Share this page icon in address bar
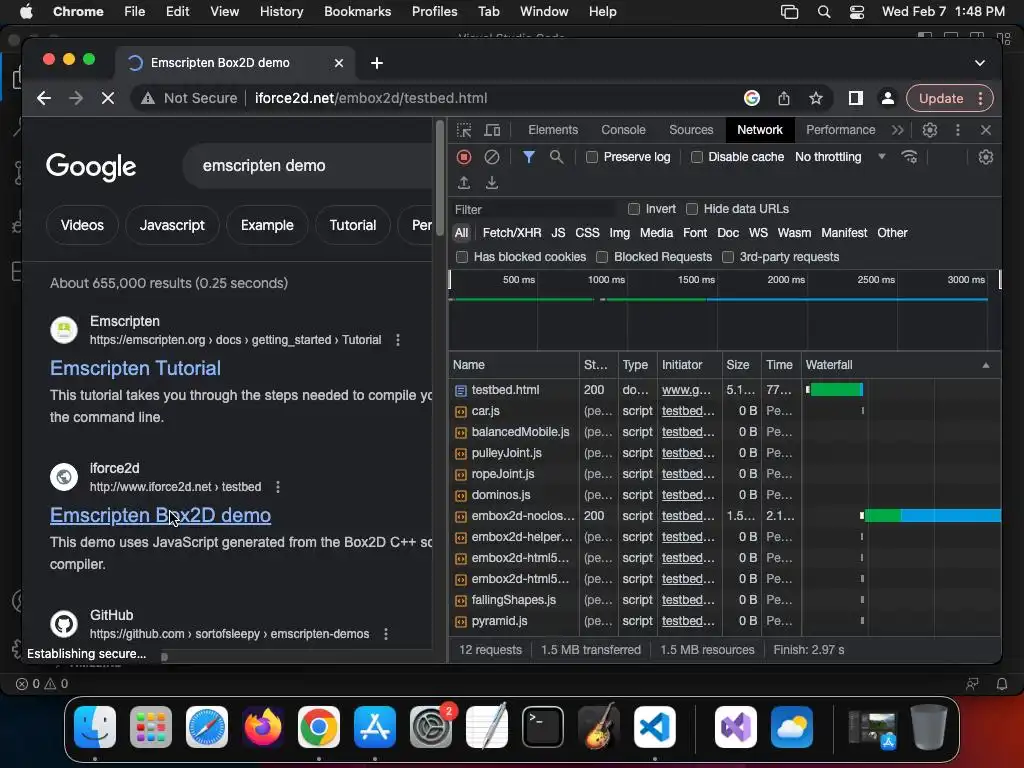The image size is (1024, 768). pos(784,98)
